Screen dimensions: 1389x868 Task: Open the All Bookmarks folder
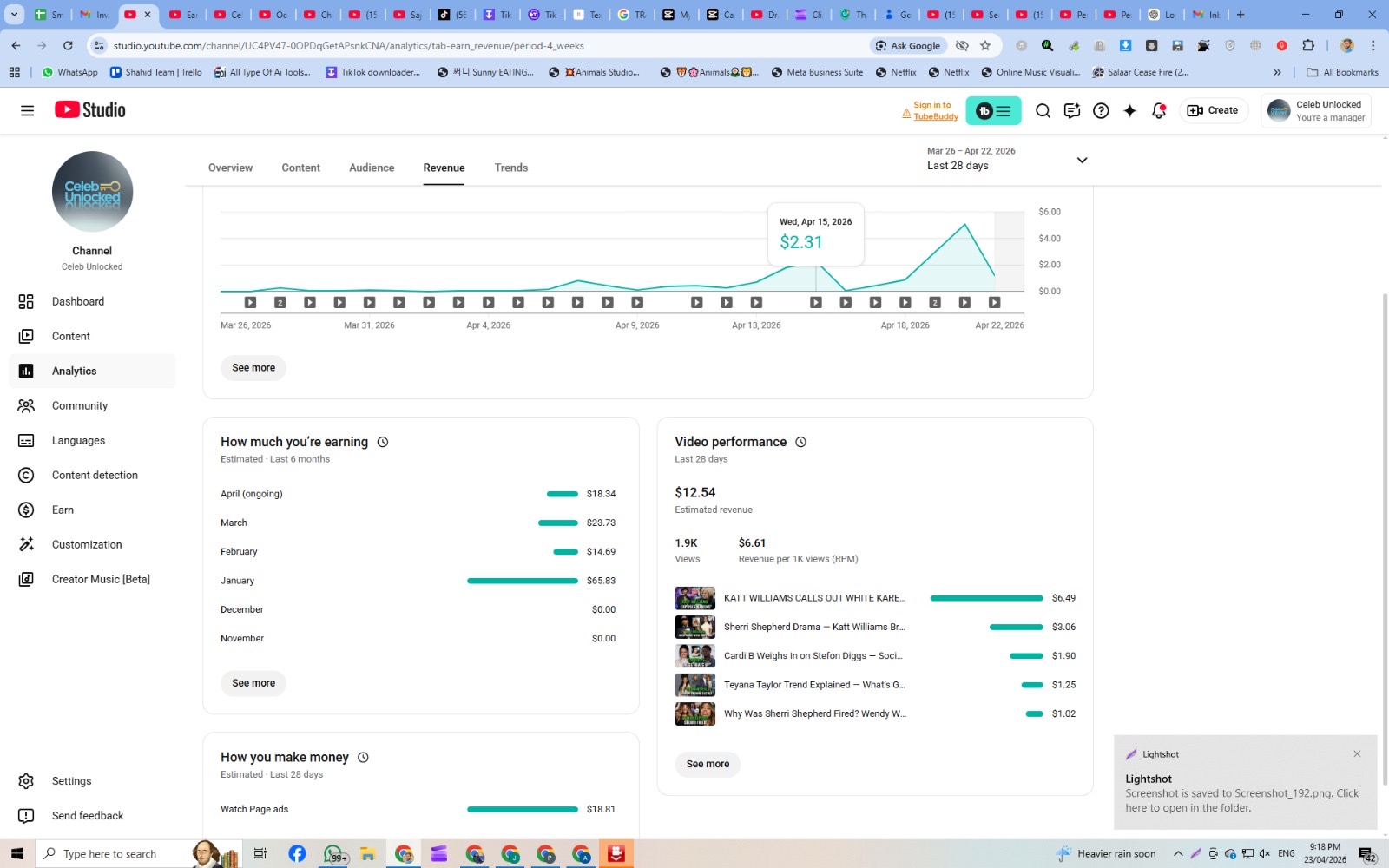[1342, 72]
